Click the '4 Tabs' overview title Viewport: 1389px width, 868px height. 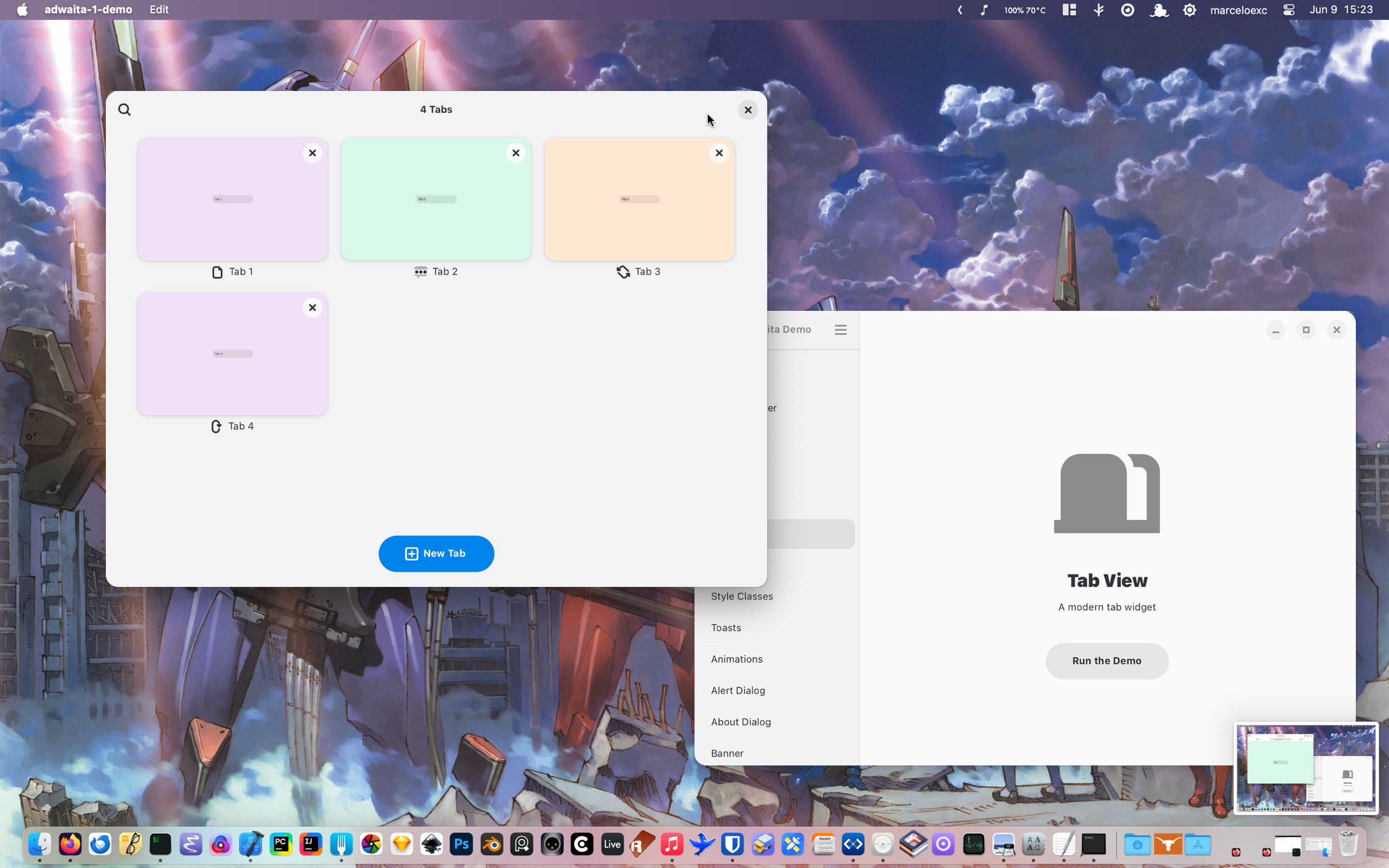point(436,109)
